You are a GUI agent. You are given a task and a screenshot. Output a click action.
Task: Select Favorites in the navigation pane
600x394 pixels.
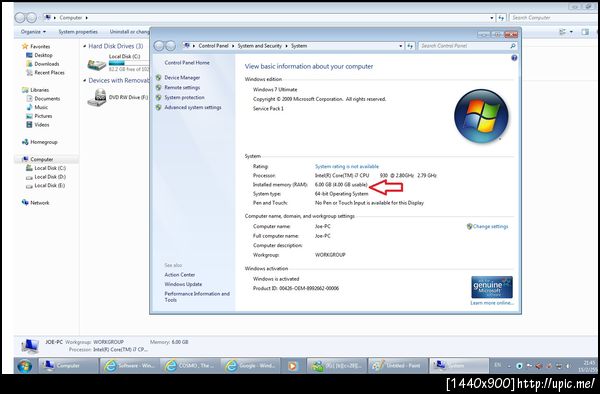pos(36,46)
